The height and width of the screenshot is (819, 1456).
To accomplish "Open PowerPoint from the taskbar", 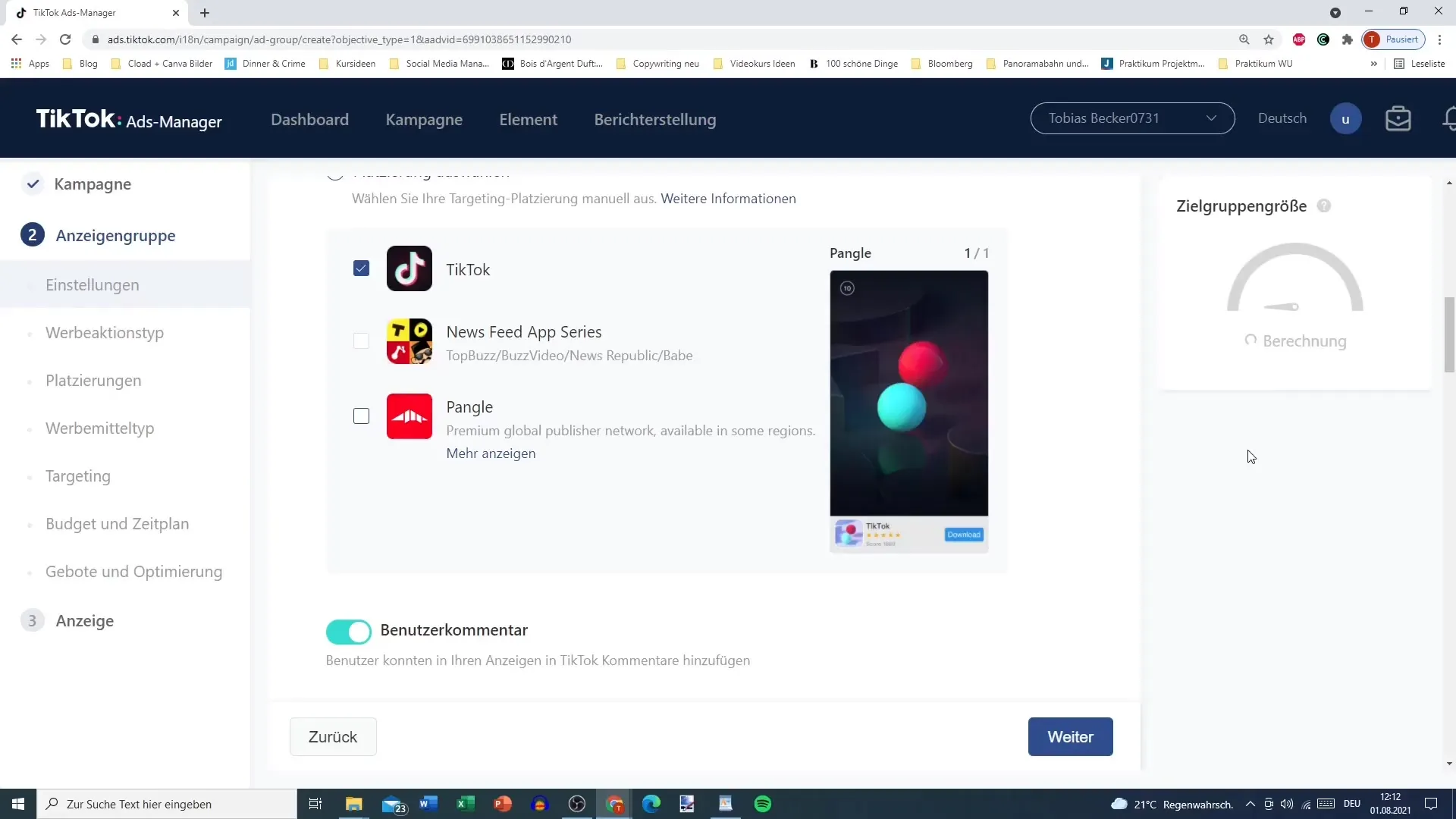I will [x=502, y=804].
